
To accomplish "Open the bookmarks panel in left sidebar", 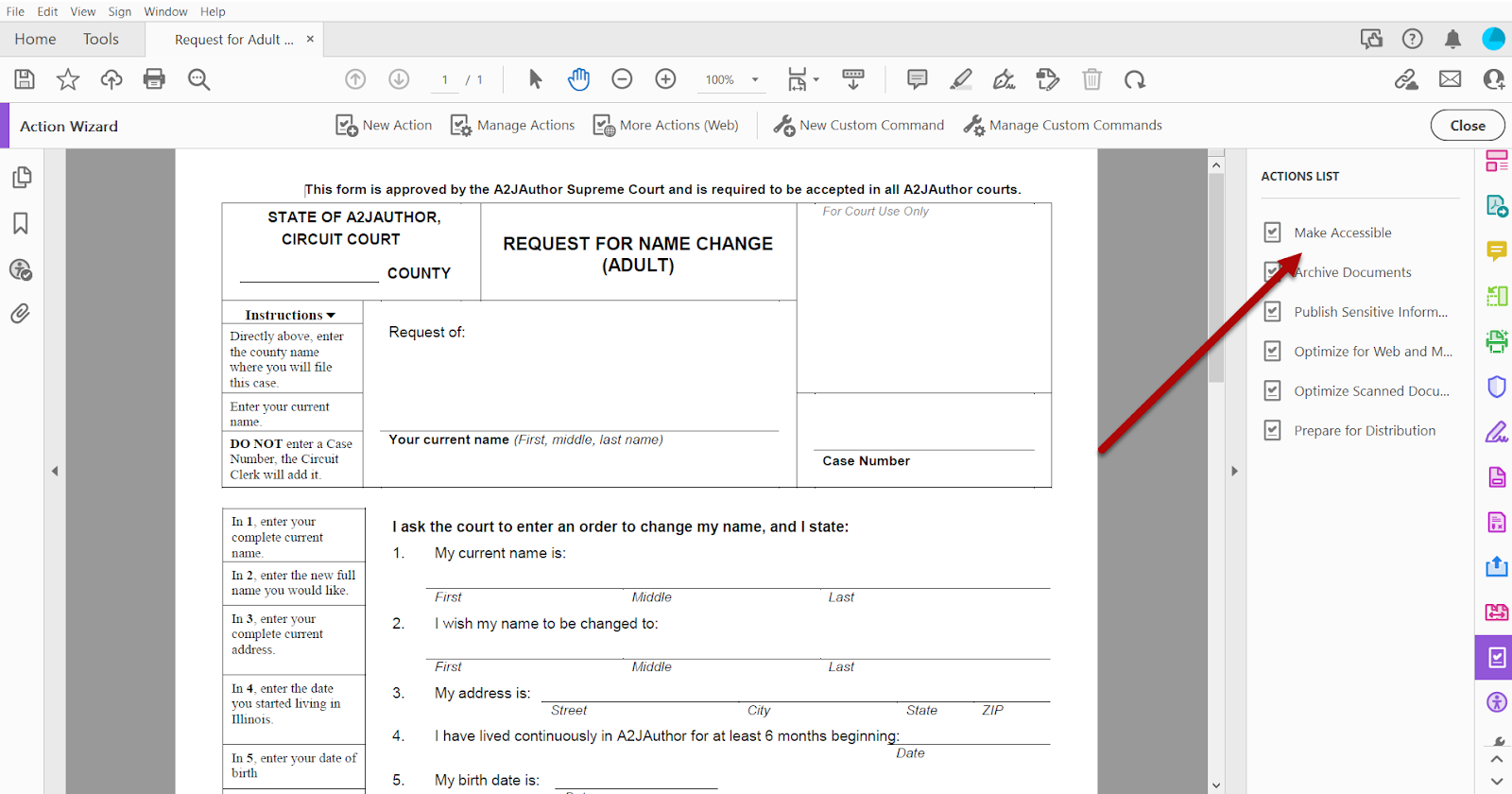I will tap(21, 223).
